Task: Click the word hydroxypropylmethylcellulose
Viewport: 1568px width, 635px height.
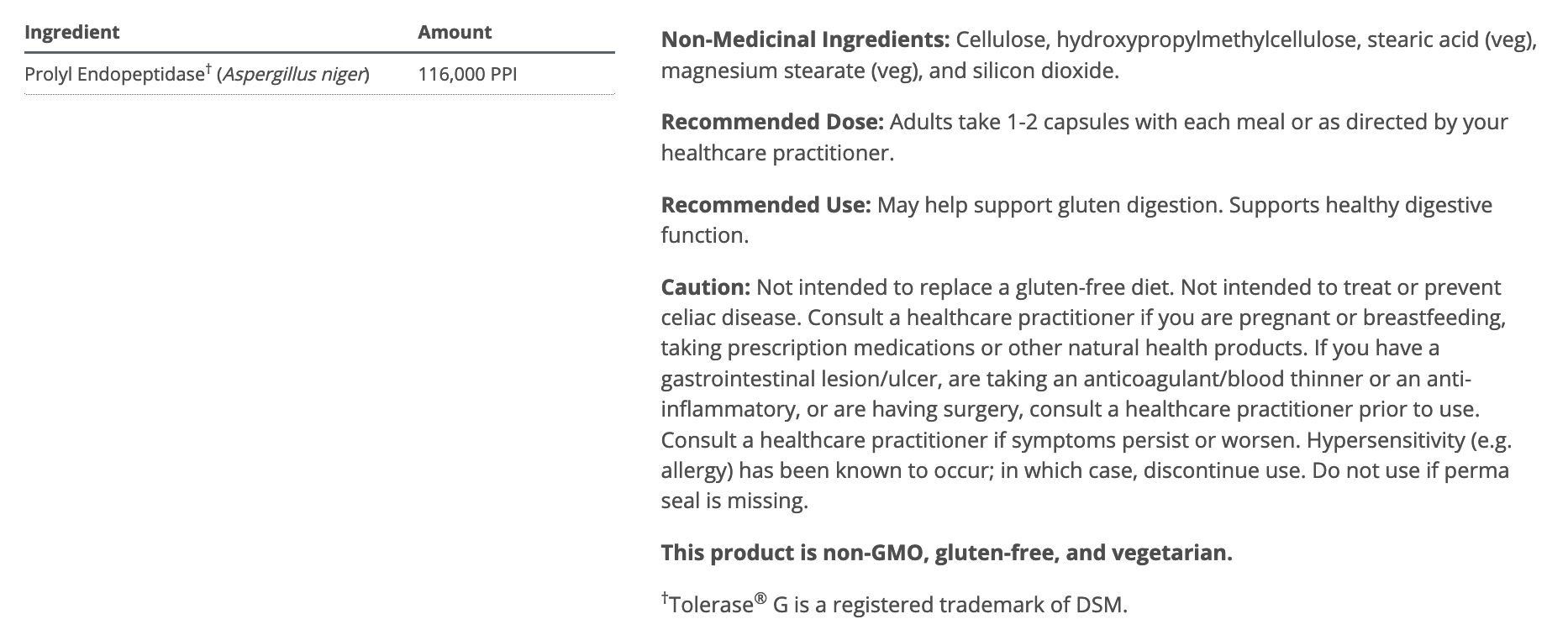Action: [1206, 39]
